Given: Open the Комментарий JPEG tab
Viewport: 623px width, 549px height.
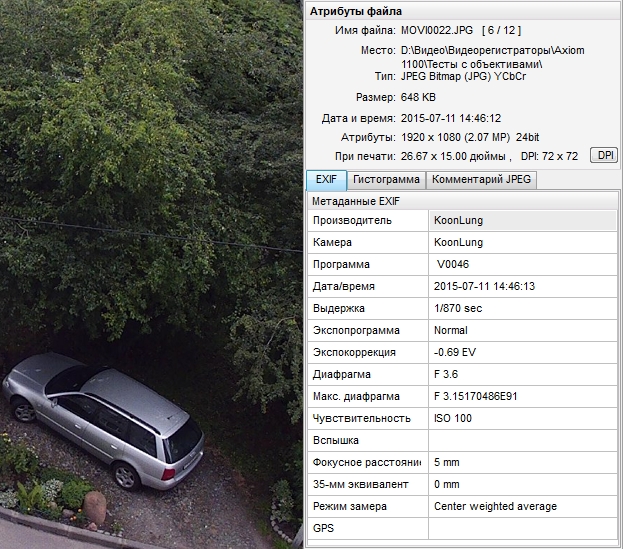Looking at the screenshot, I should click(x=482, y=180).
